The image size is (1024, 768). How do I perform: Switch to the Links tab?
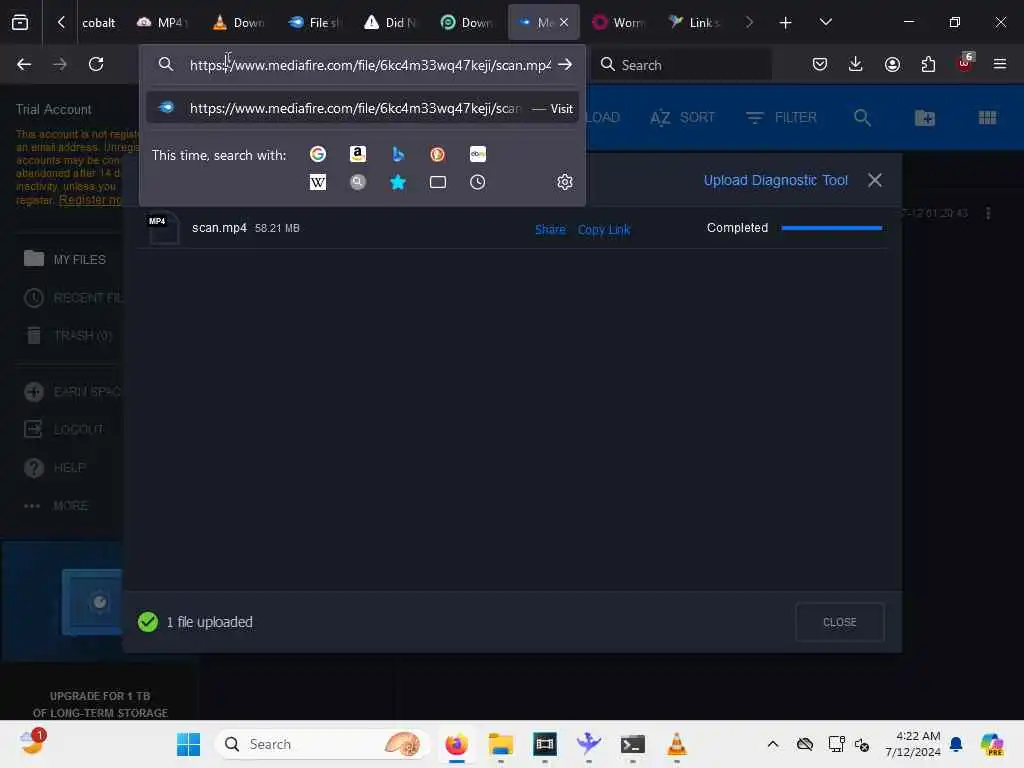(694, 22)
